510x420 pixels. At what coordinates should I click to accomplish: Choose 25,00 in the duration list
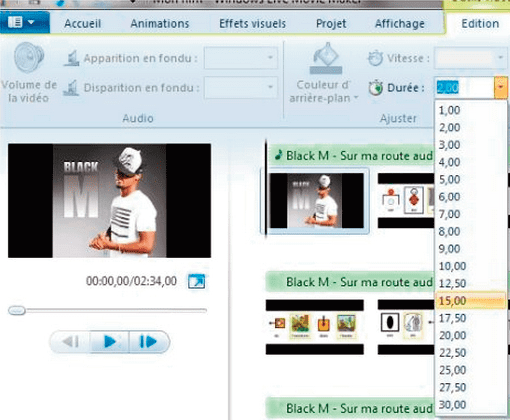(471, 370)
